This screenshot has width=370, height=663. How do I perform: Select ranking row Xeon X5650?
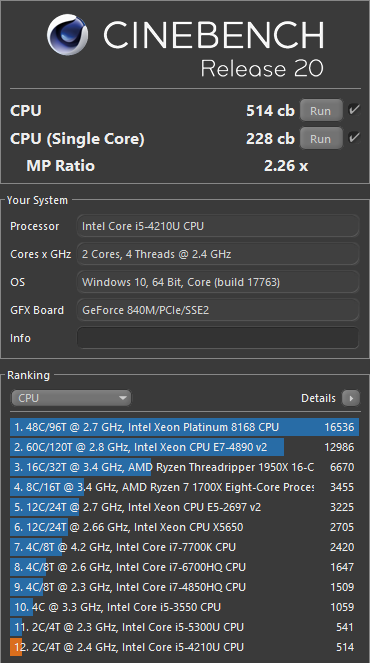pyautogui.click(x=185, y=527)
